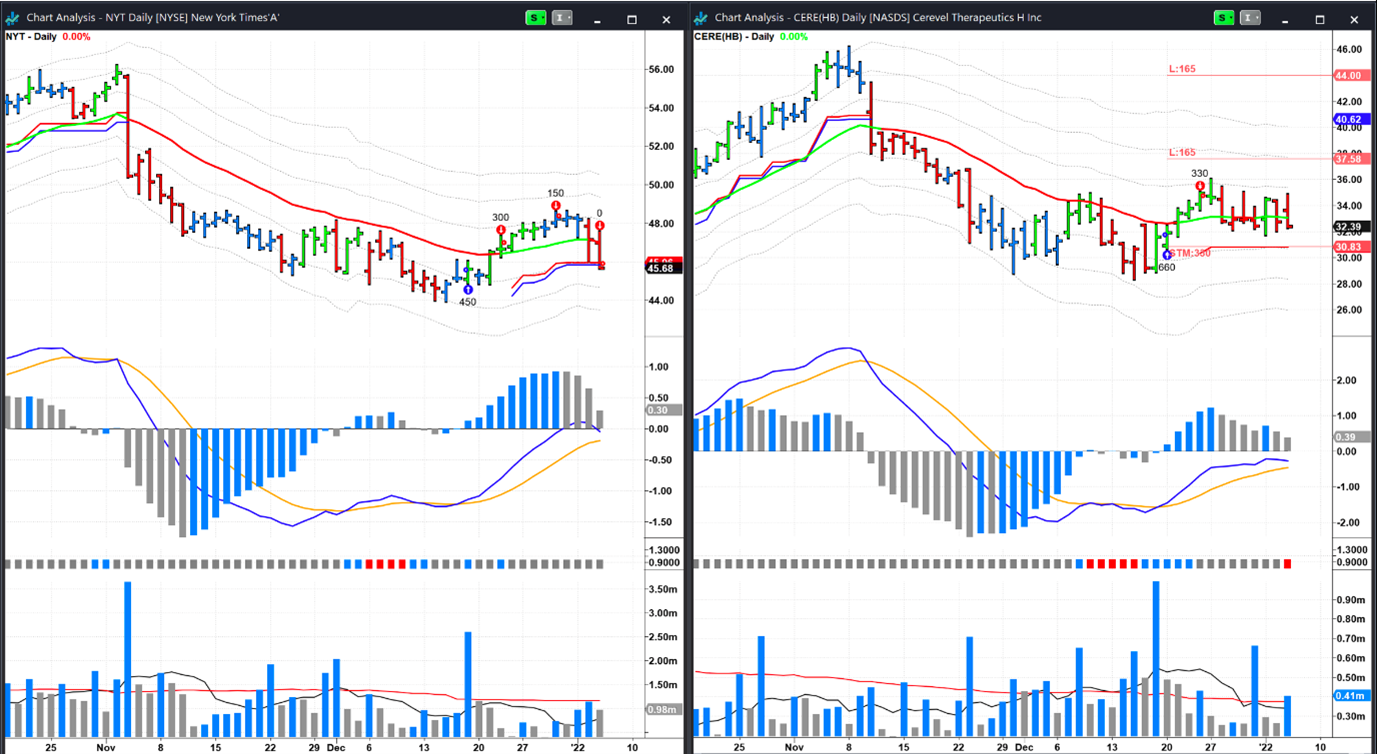Click the 0.39 MACD histogram value label
The width and height of the screenshot is (1377, 754).
[x=1346, y=437]
